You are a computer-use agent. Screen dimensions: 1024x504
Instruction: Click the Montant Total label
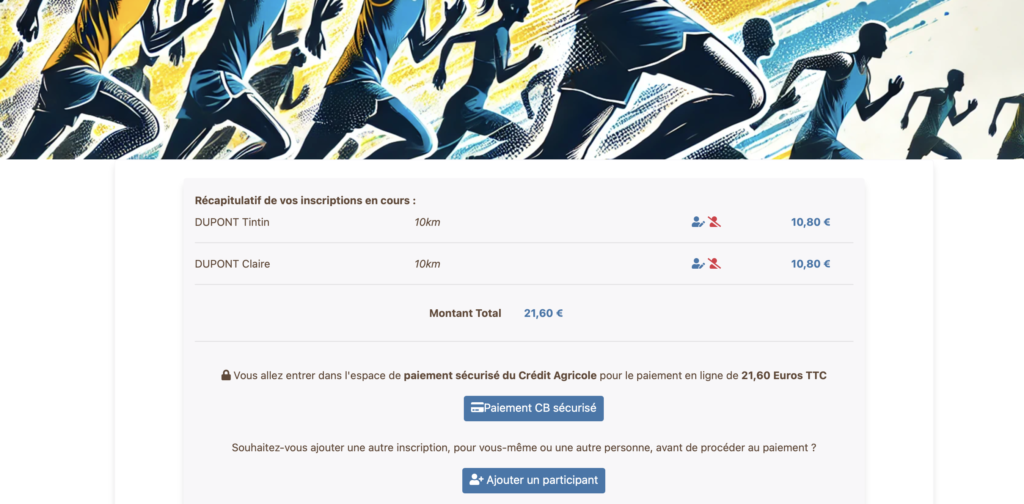465,313
